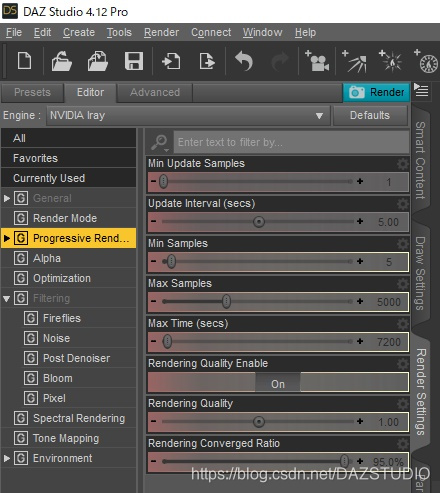Click the Create New Point Light icon
The image size is (440, 493).
[x=390, y=61]
